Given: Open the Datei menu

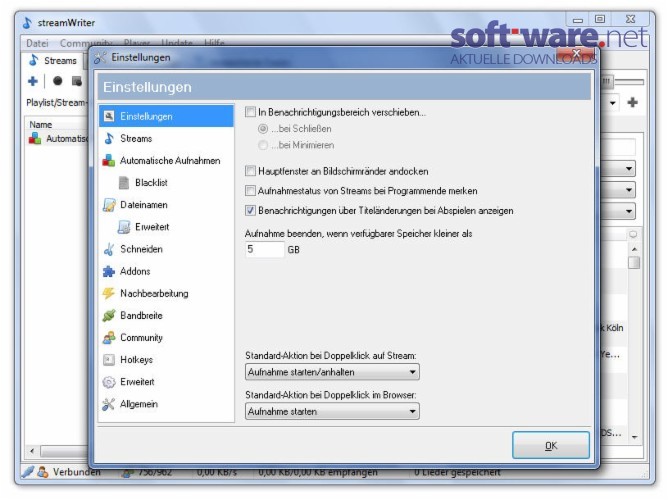Looking at the screenshot, I should coord(37,43).
